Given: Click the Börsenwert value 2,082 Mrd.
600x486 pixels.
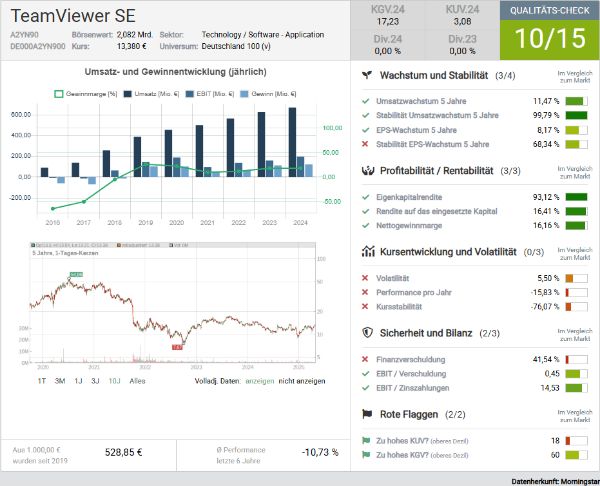Looking at the screenshot, I should 135,35.
